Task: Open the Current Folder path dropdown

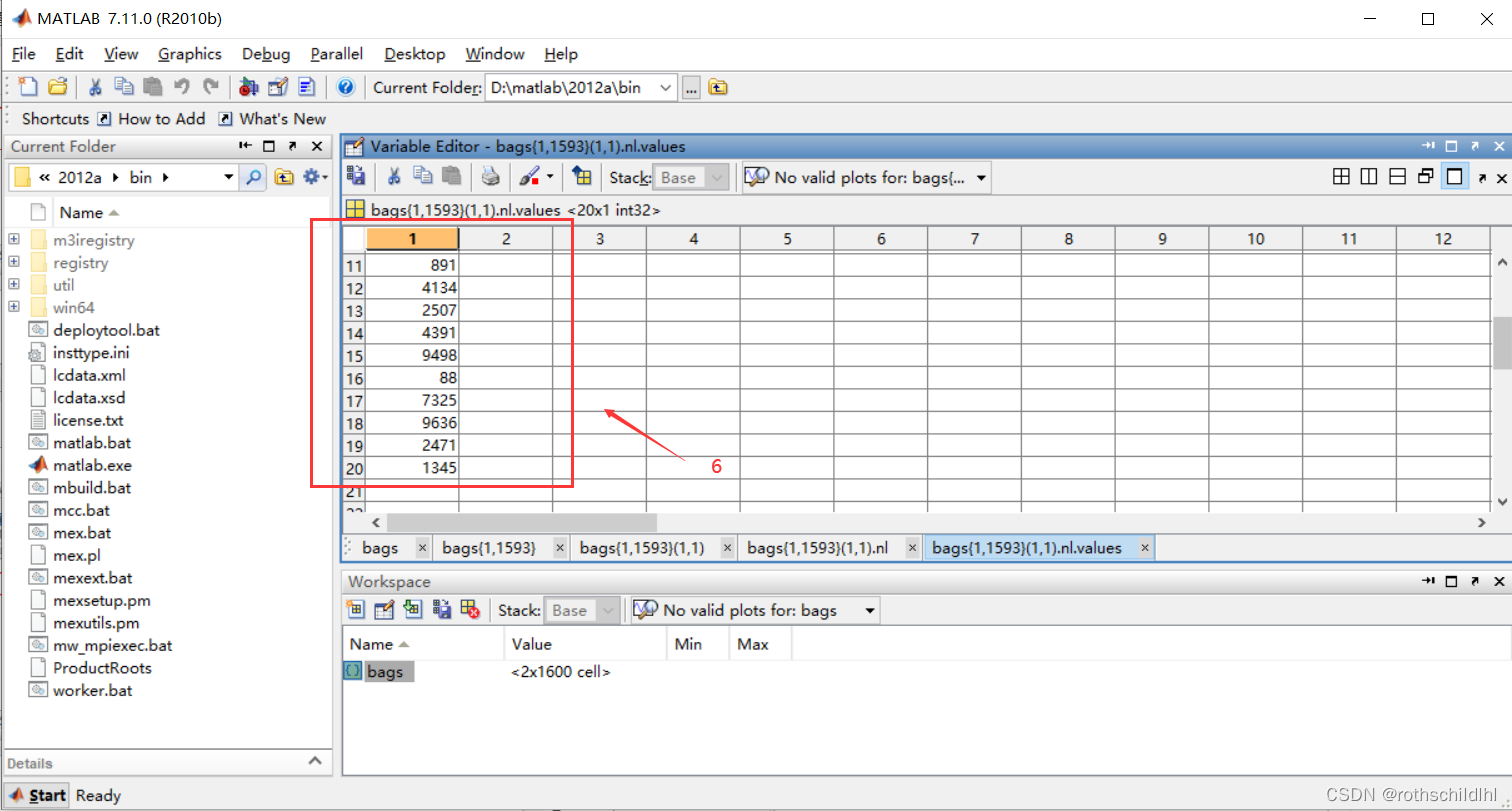Action: (666, 88)
